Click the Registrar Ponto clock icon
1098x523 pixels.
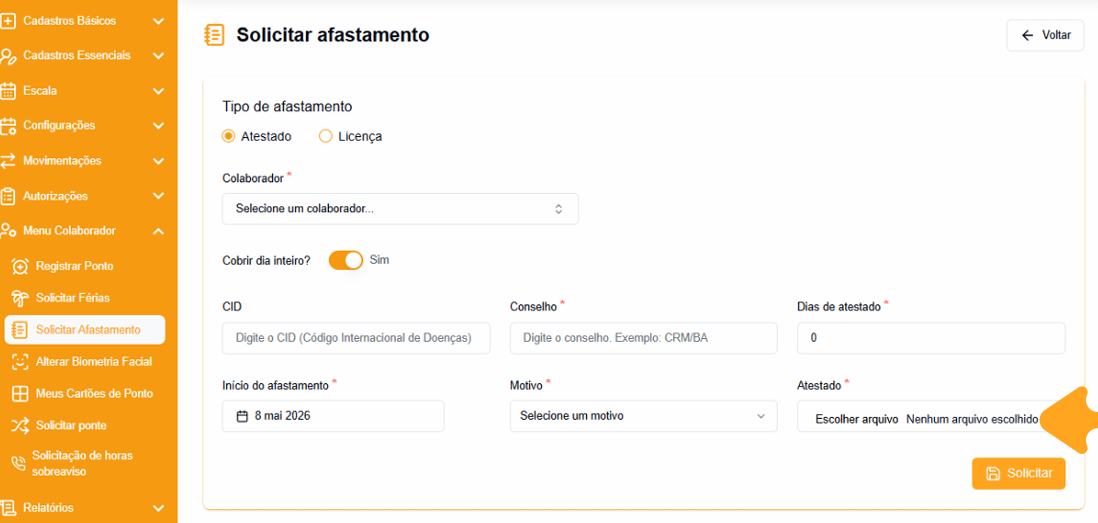pyautogui.click(x=21, y=266)
